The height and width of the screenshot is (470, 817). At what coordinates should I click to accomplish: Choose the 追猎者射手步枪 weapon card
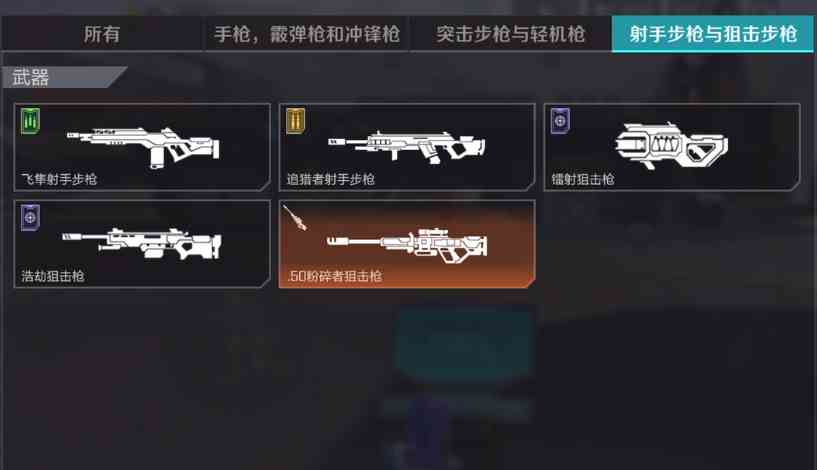pyautogui.click(x=407, y=147)
